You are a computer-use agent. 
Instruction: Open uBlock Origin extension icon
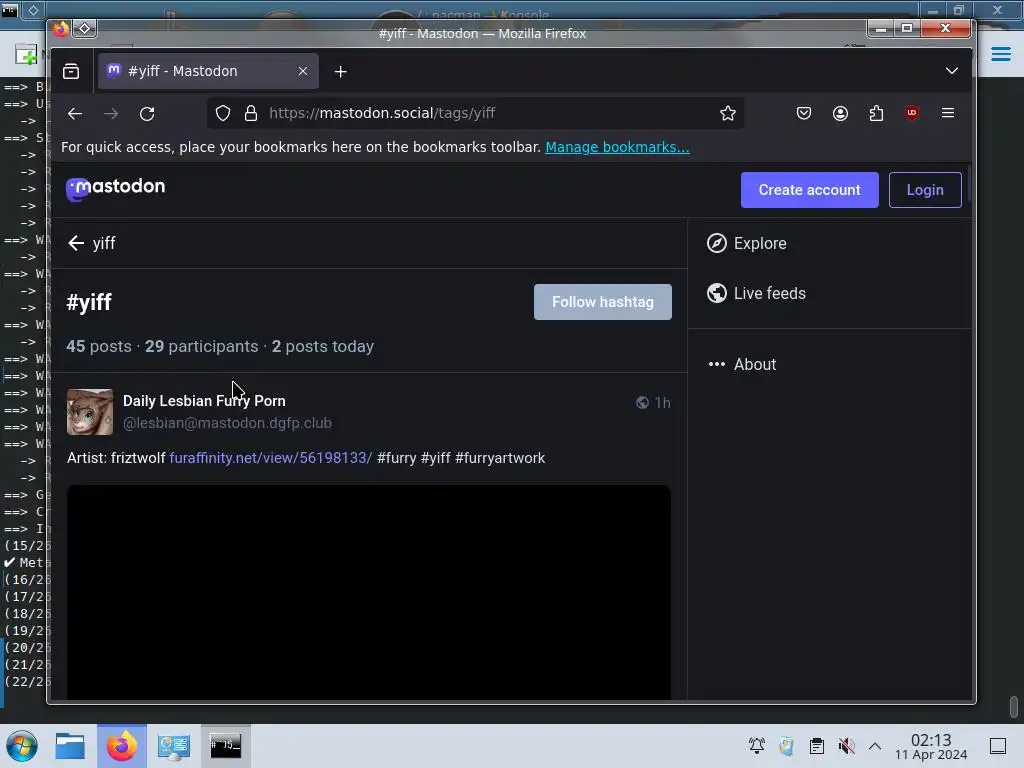[912, 113]
